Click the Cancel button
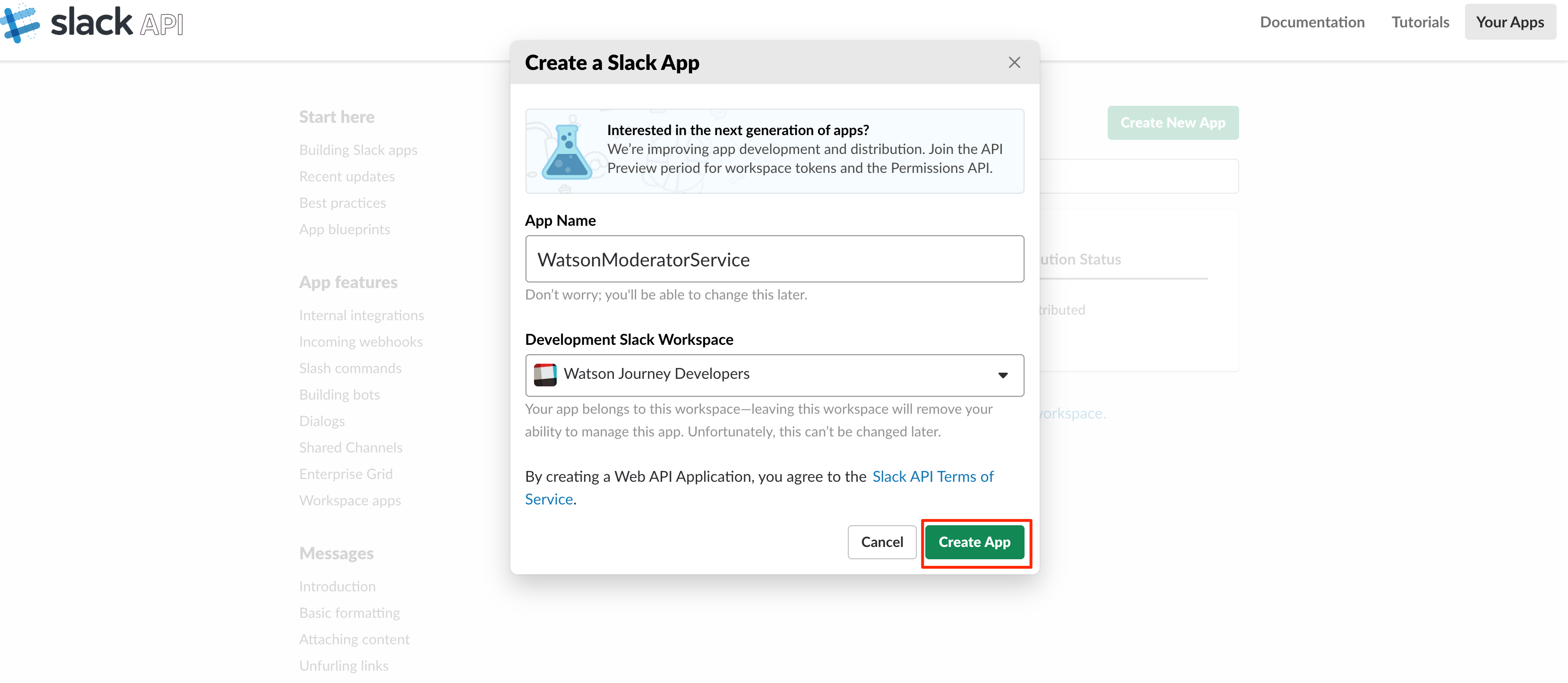The image size is (1568, 683). coord(881,542)
